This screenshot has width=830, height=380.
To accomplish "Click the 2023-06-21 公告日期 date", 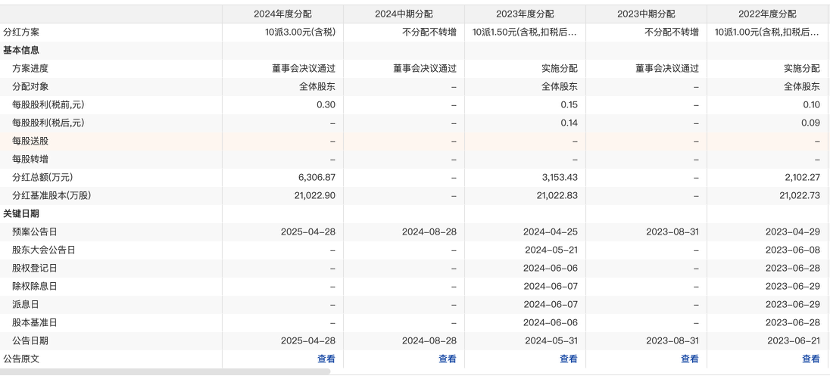I will 793,341.
